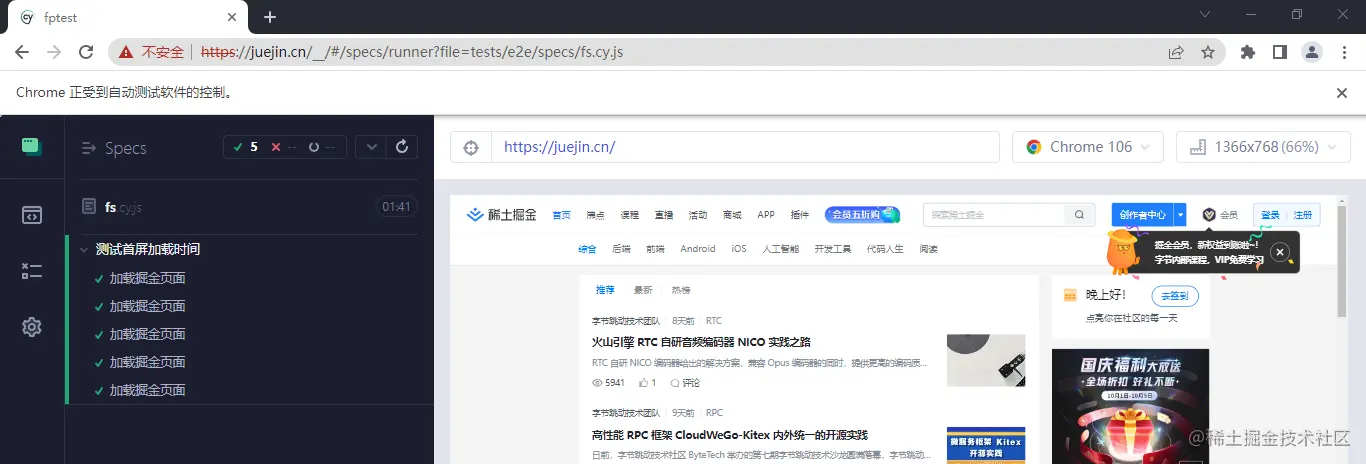Open Chrome extensions puzzle icon
The width and height of the screenshot is (1366, 464).
1247,52
